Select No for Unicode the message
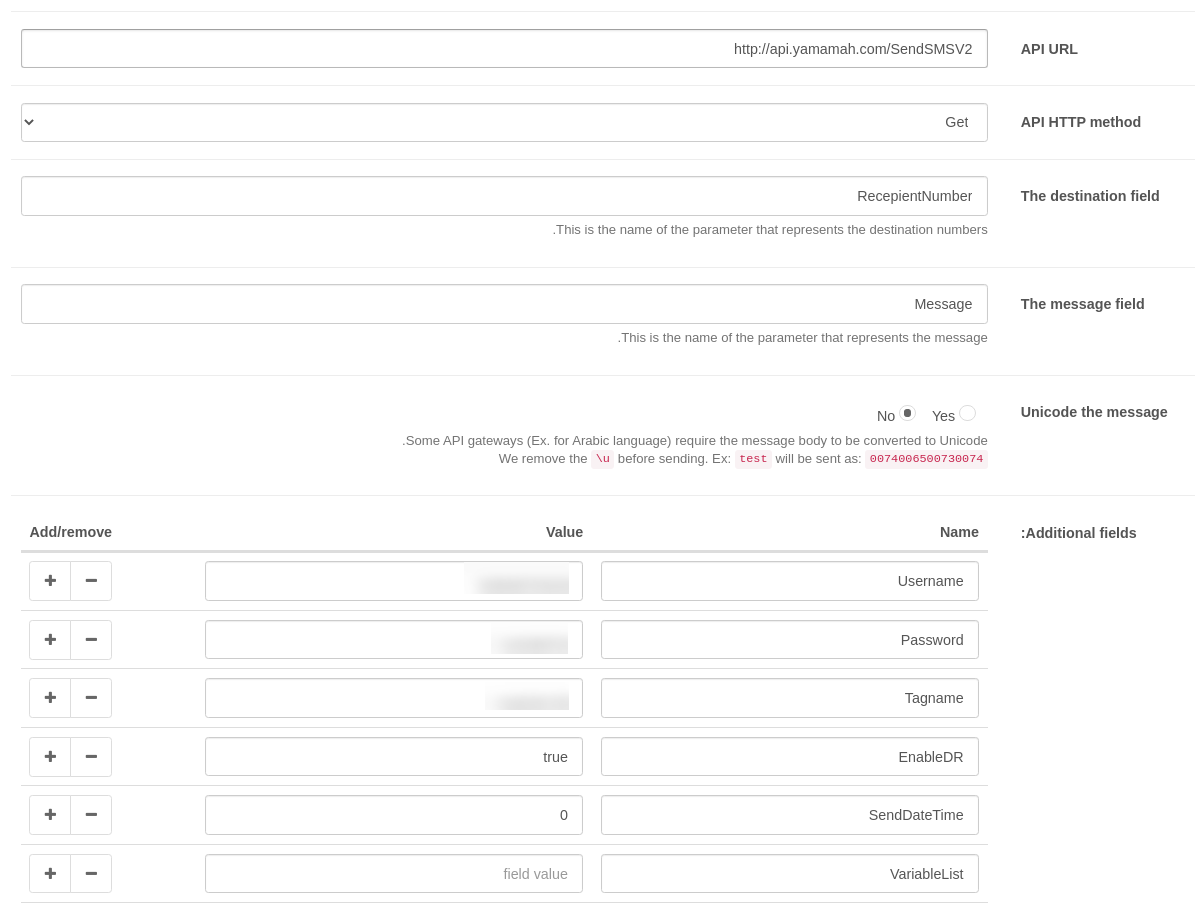The width and height of the screenshot is (1195, 911). 907,413
